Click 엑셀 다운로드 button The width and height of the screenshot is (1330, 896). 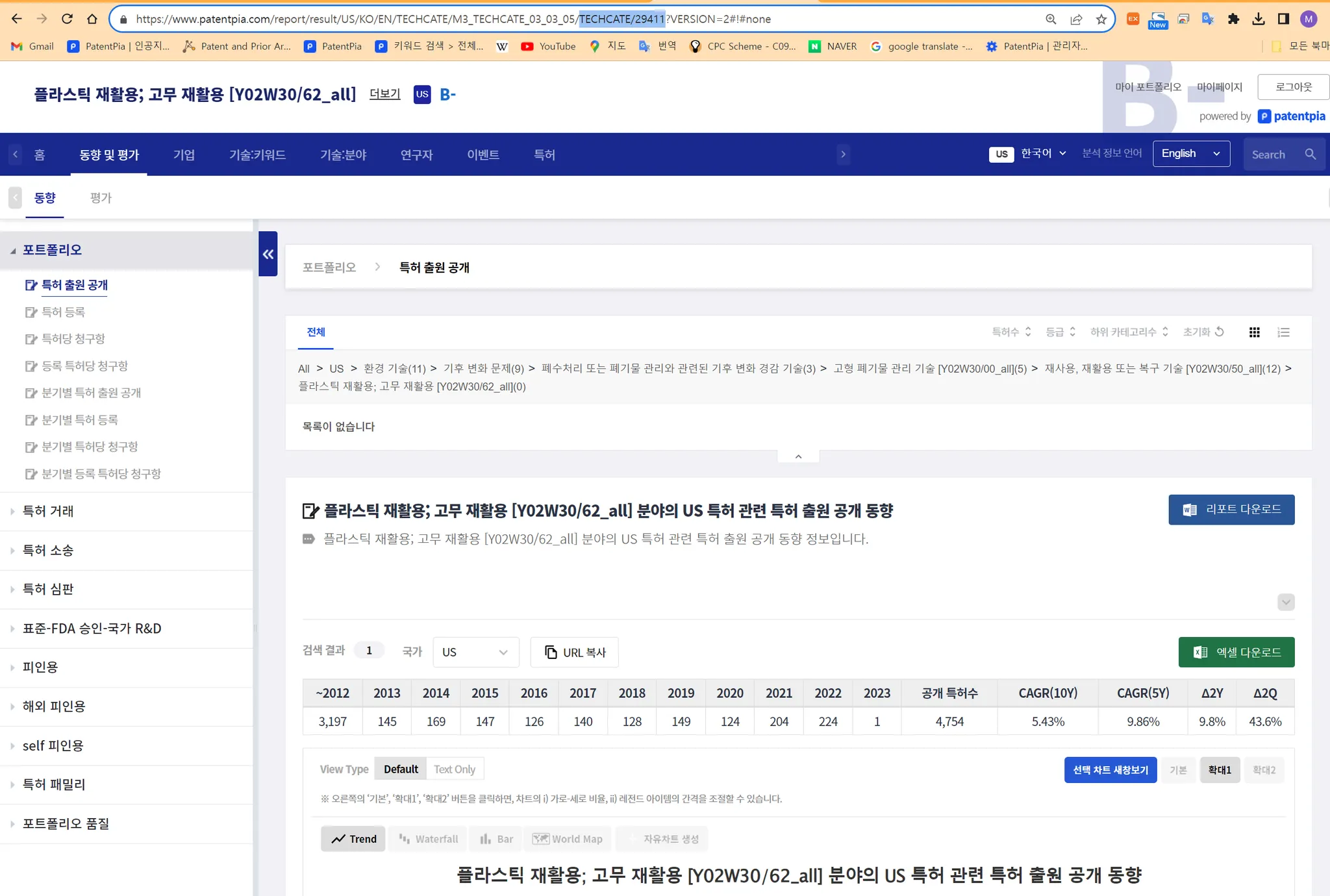point(1236,653)
